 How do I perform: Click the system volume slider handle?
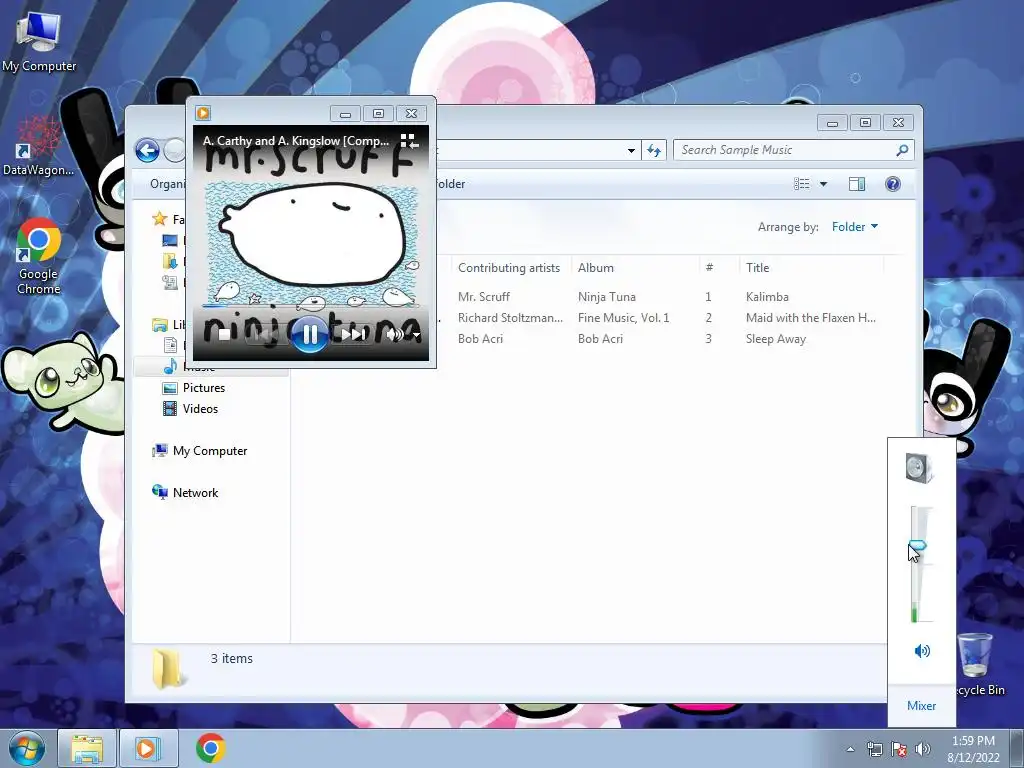[918, 545]
